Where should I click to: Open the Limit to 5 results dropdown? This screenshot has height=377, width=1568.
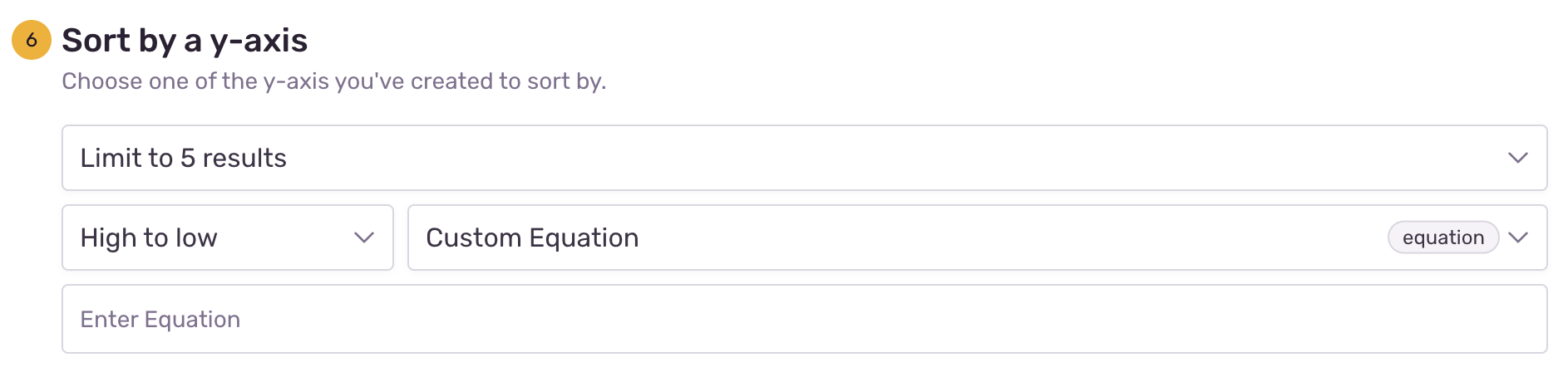(803, 158)
